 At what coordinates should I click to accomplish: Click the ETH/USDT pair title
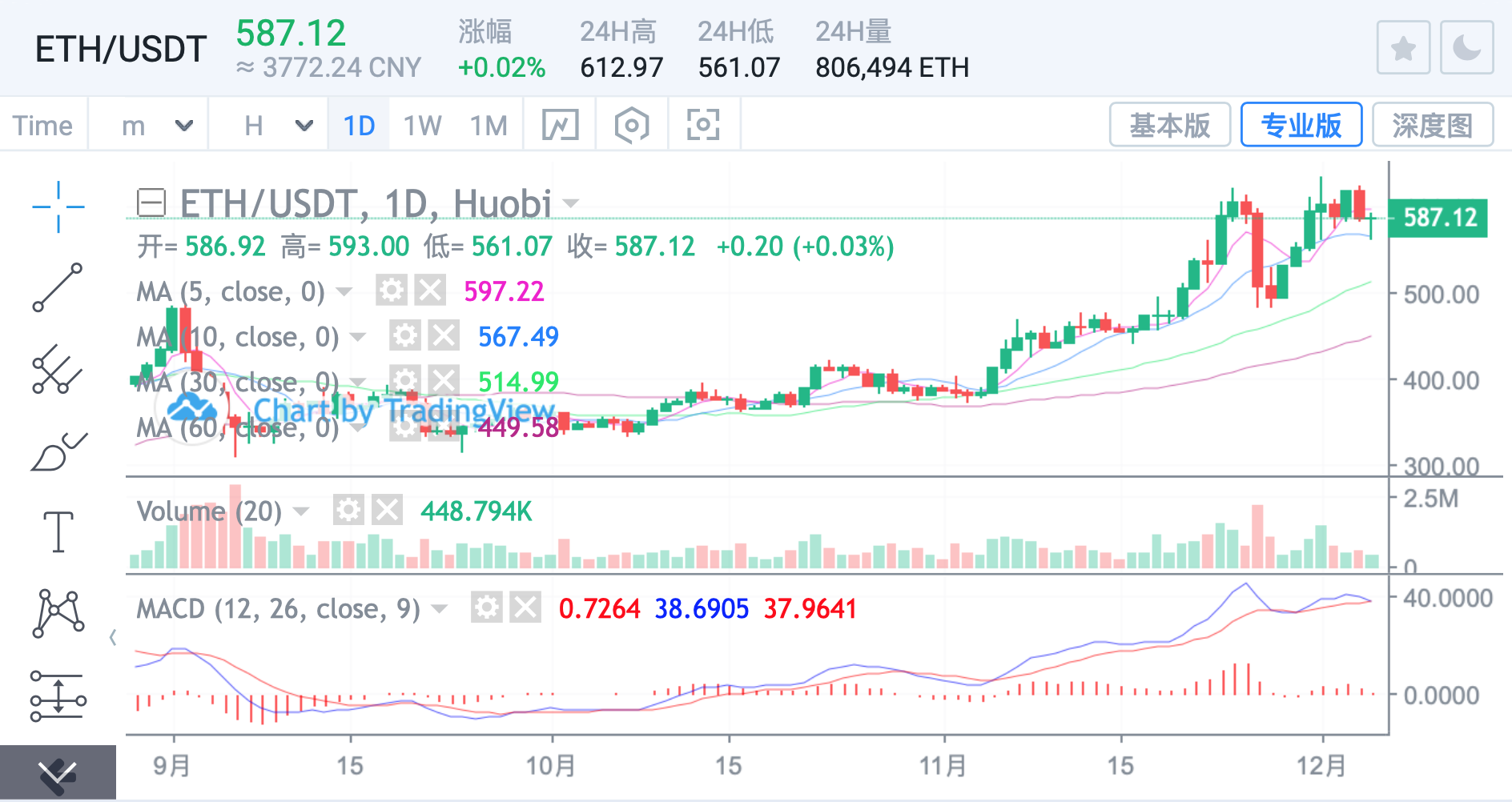pos(121,50)
